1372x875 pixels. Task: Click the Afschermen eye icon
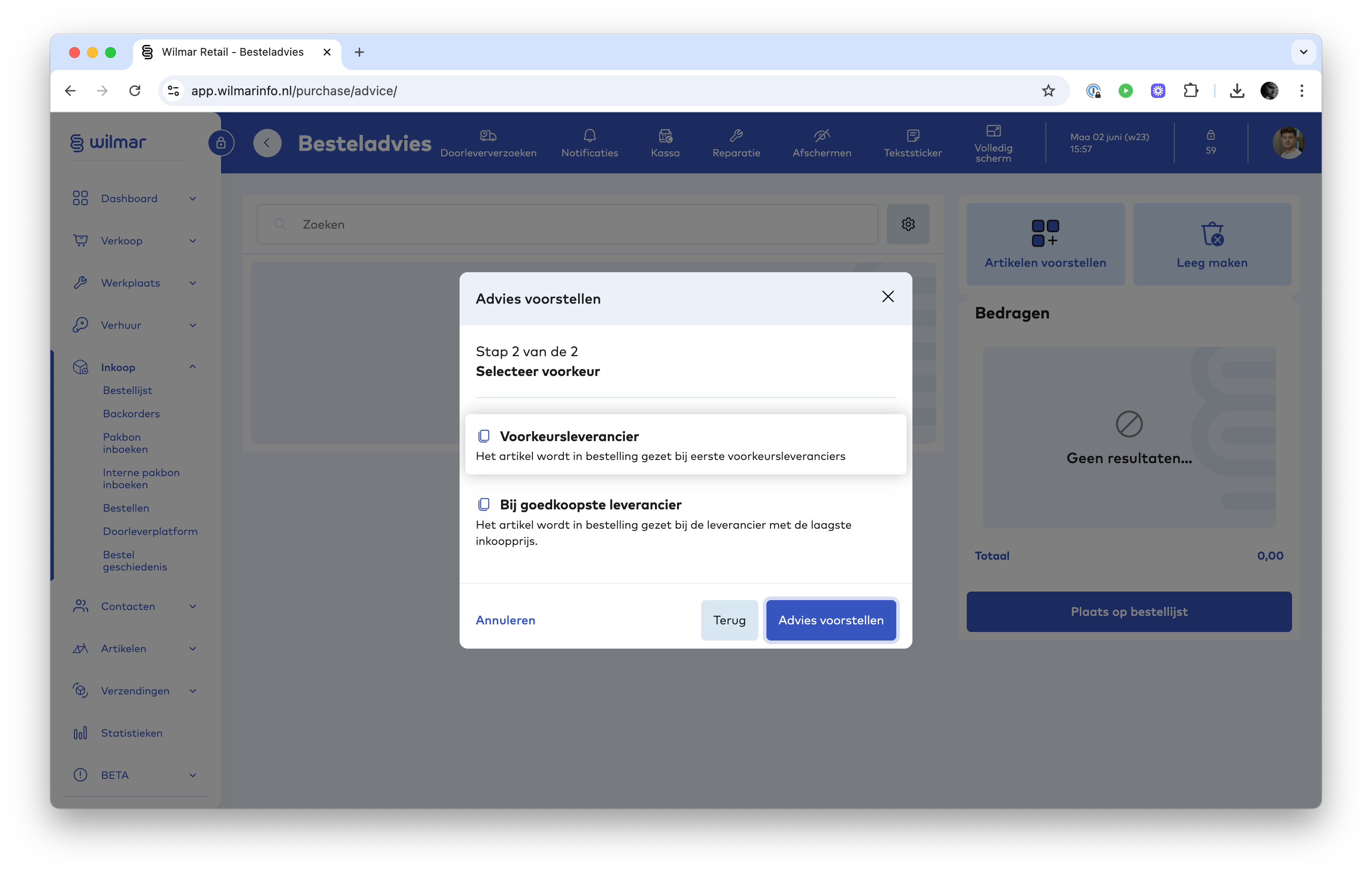pos(821,143)
